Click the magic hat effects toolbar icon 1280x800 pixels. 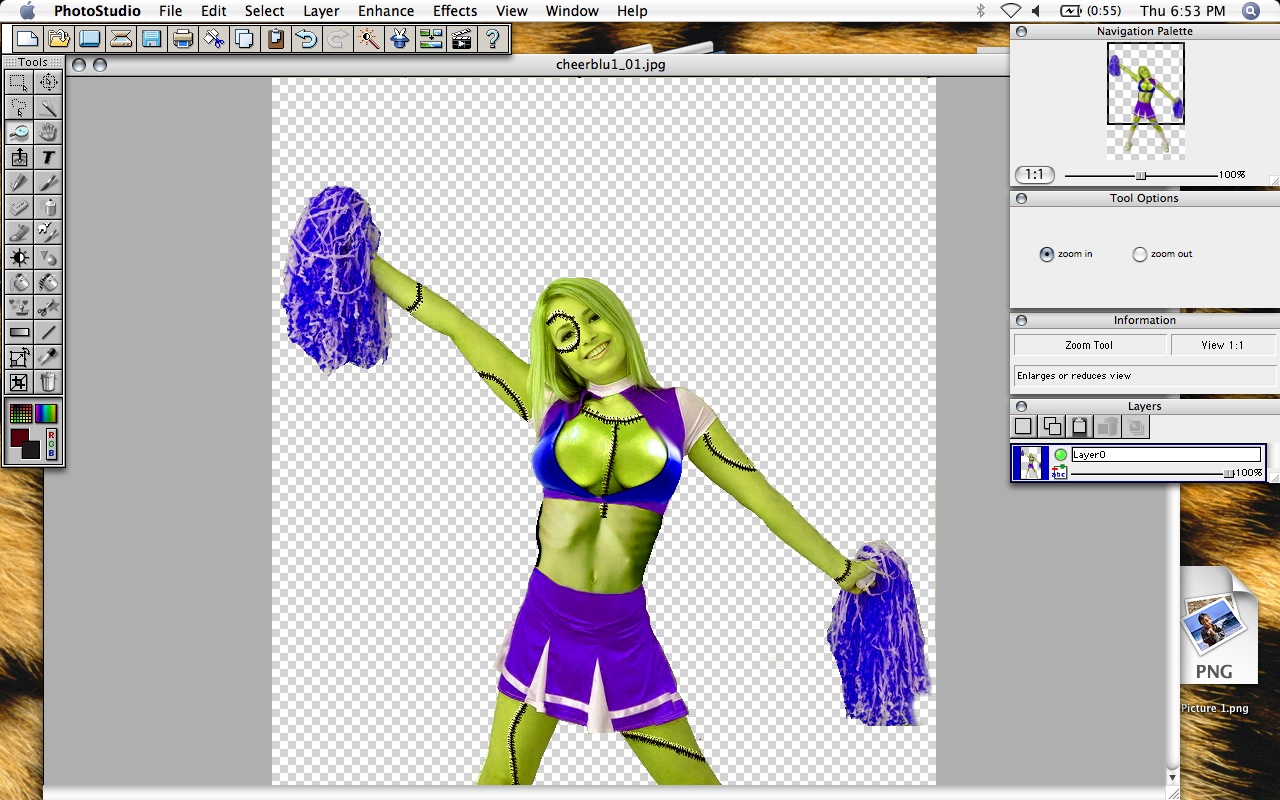coord(399,39)
